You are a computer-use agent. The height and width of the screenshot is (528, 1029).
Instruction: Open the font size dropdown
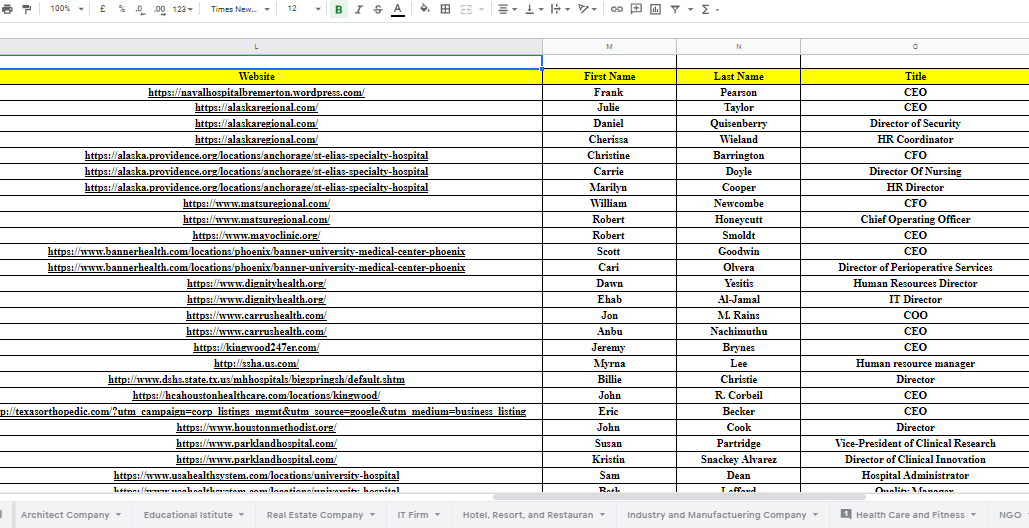[304, 9]
